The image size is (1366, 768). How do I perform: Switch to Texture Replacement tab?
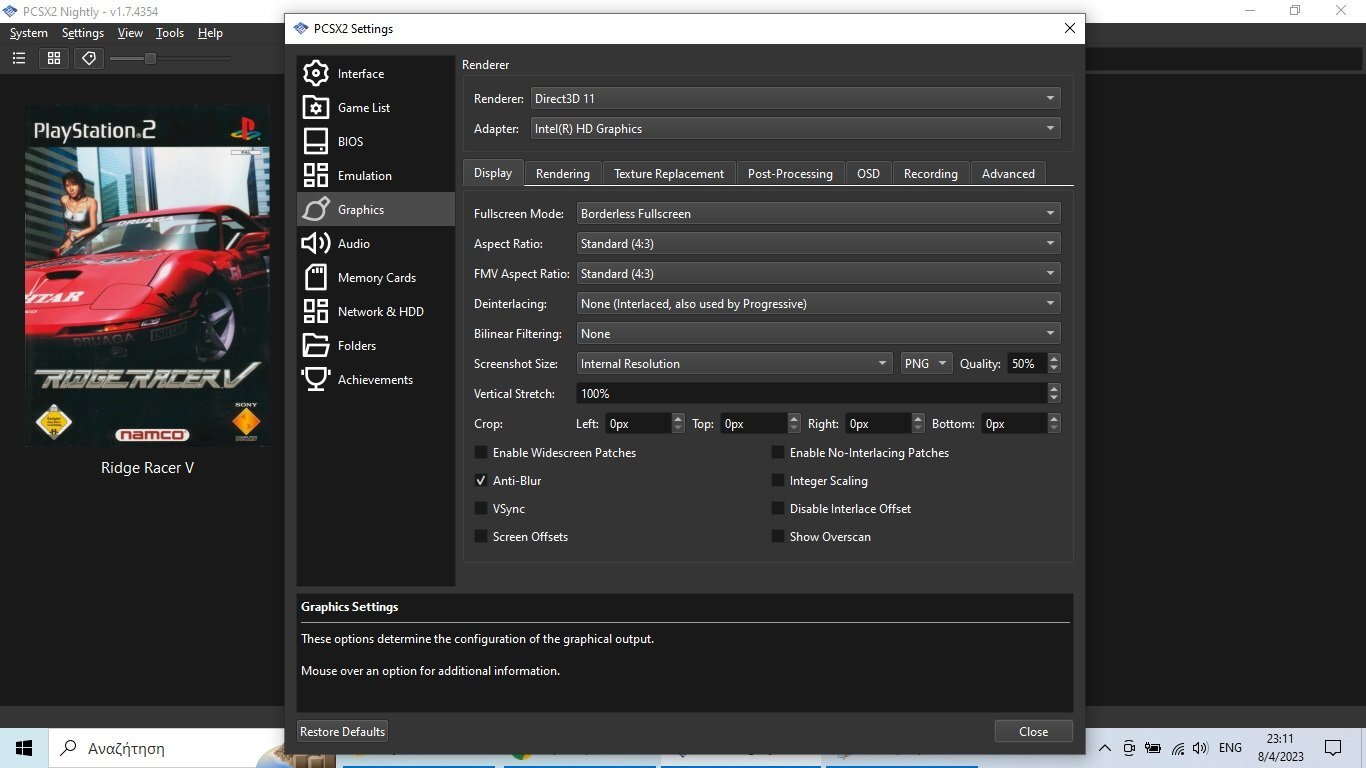[x=669, y=174]
